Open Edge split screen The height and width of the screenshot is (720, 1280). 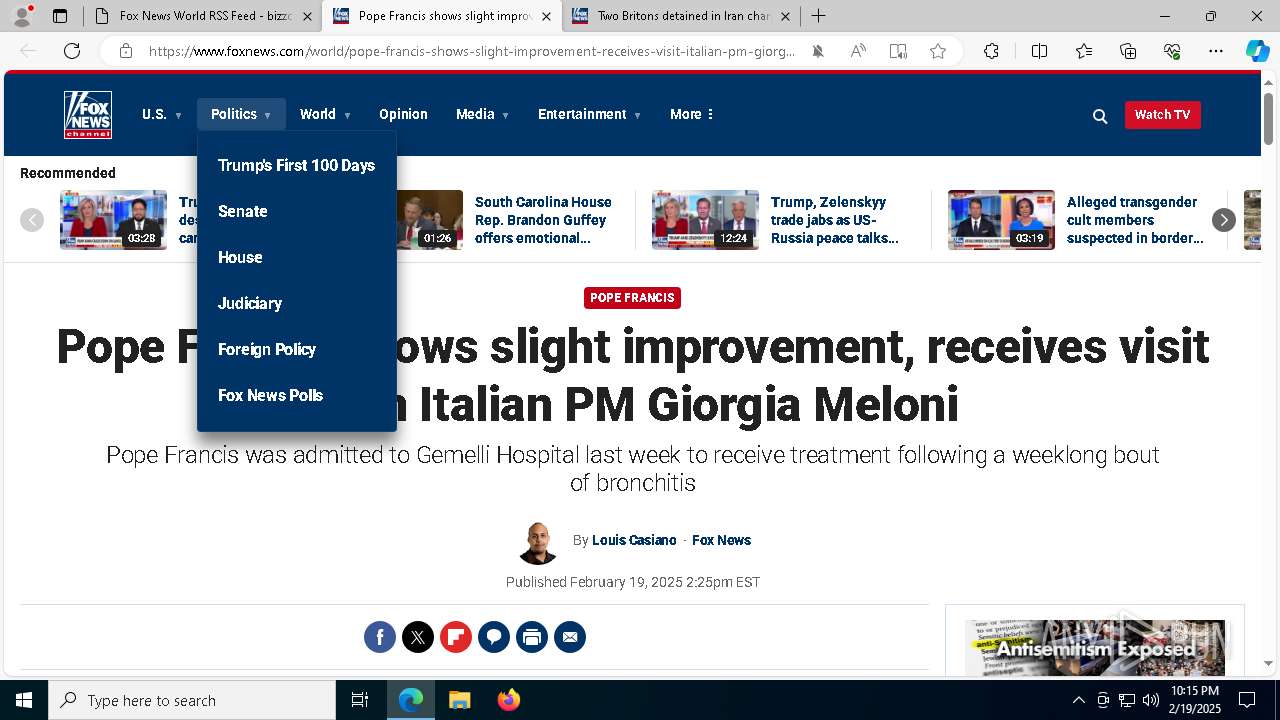[x=1039, y=51]
